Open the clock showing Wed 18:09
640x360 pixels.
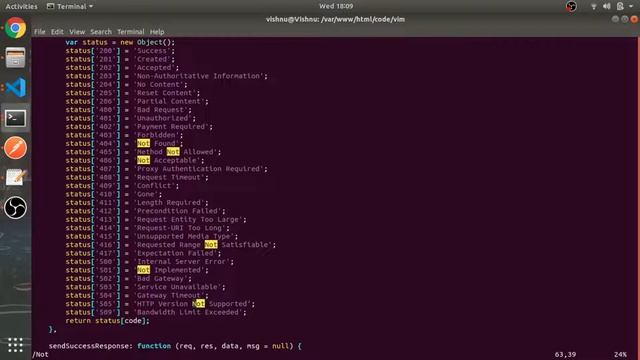coord(336,6)
